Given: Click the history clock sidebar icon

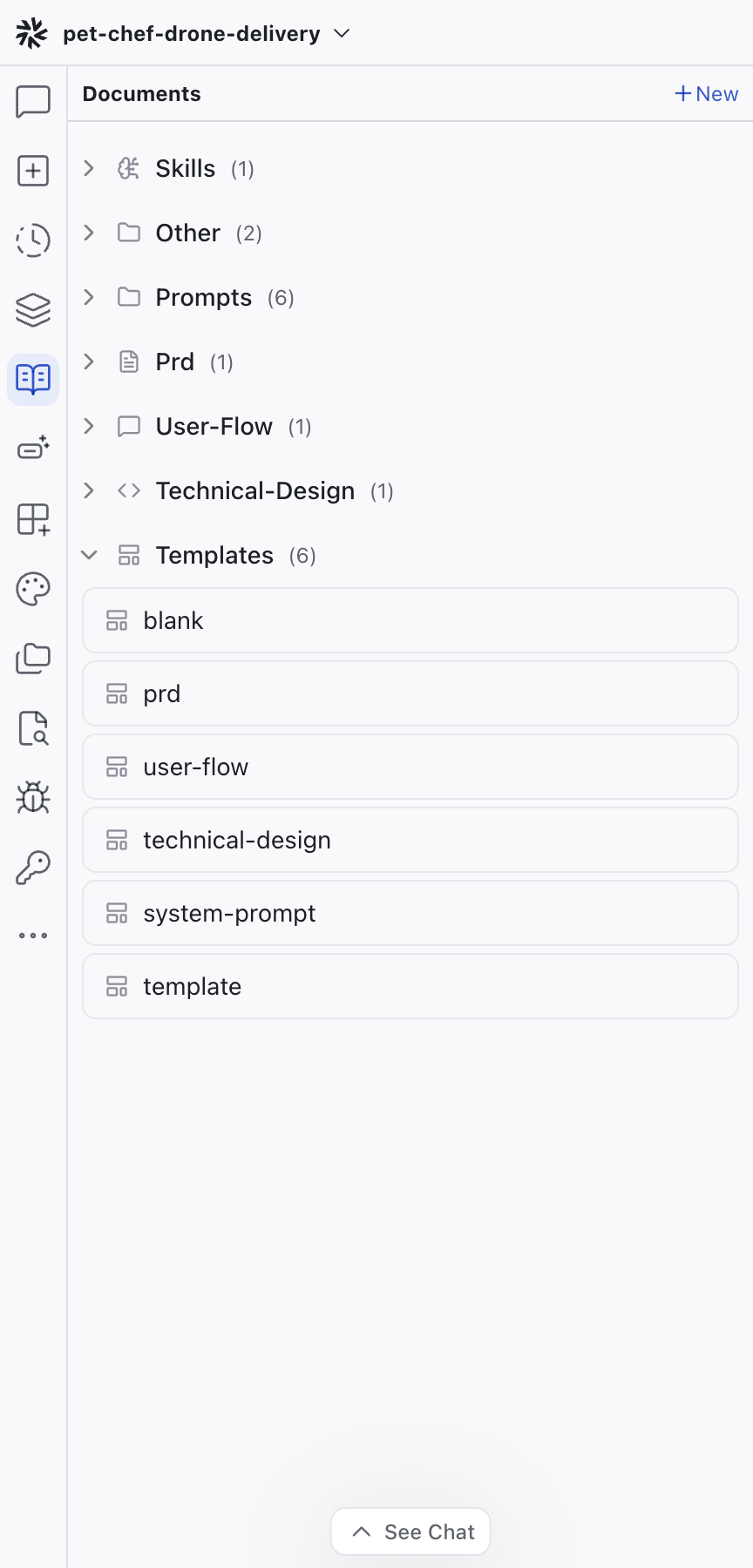Looking at the screenshot, I should (33, 240).
